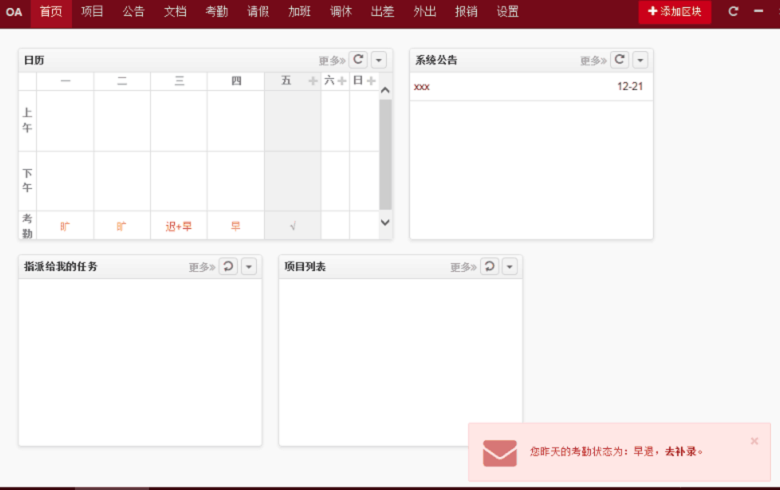The height and width of the screenshot is (490, 780).
Task: Open the top-right header dropdown arrow
Action: (757, 11)
